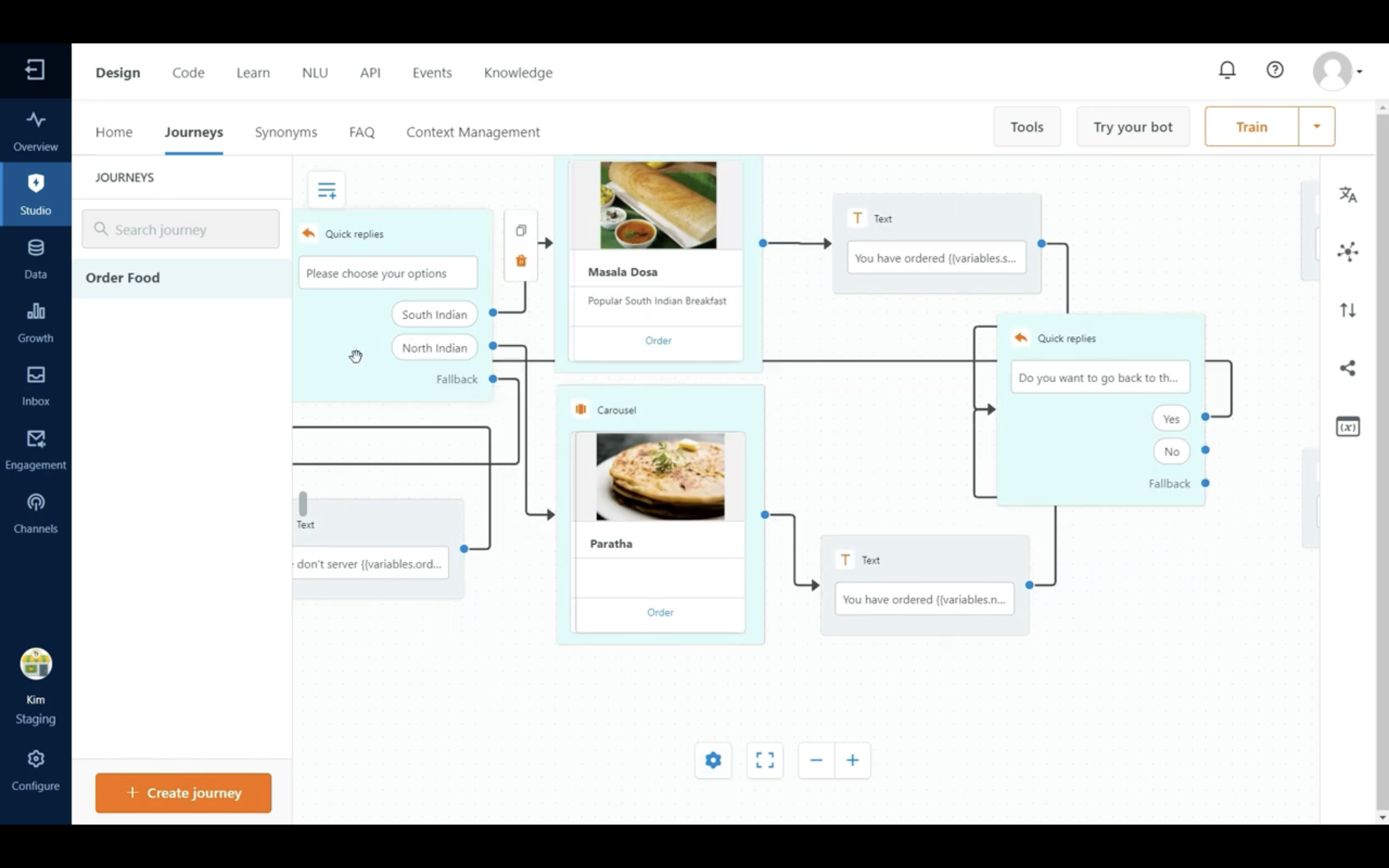Click the Order button under Masala Dosa
Screen dimensions: 1389x868
658,340
